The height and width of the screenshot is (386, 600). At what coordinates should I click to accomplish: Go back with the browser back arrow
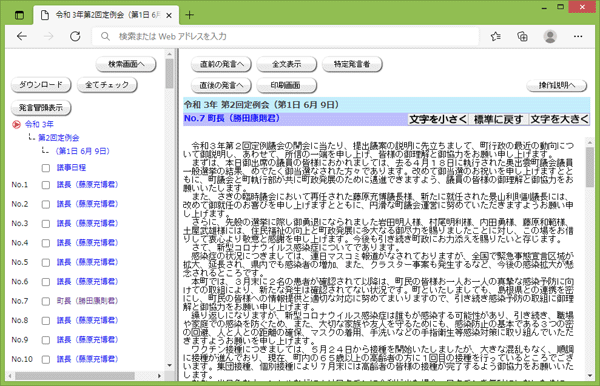(22, 36)
